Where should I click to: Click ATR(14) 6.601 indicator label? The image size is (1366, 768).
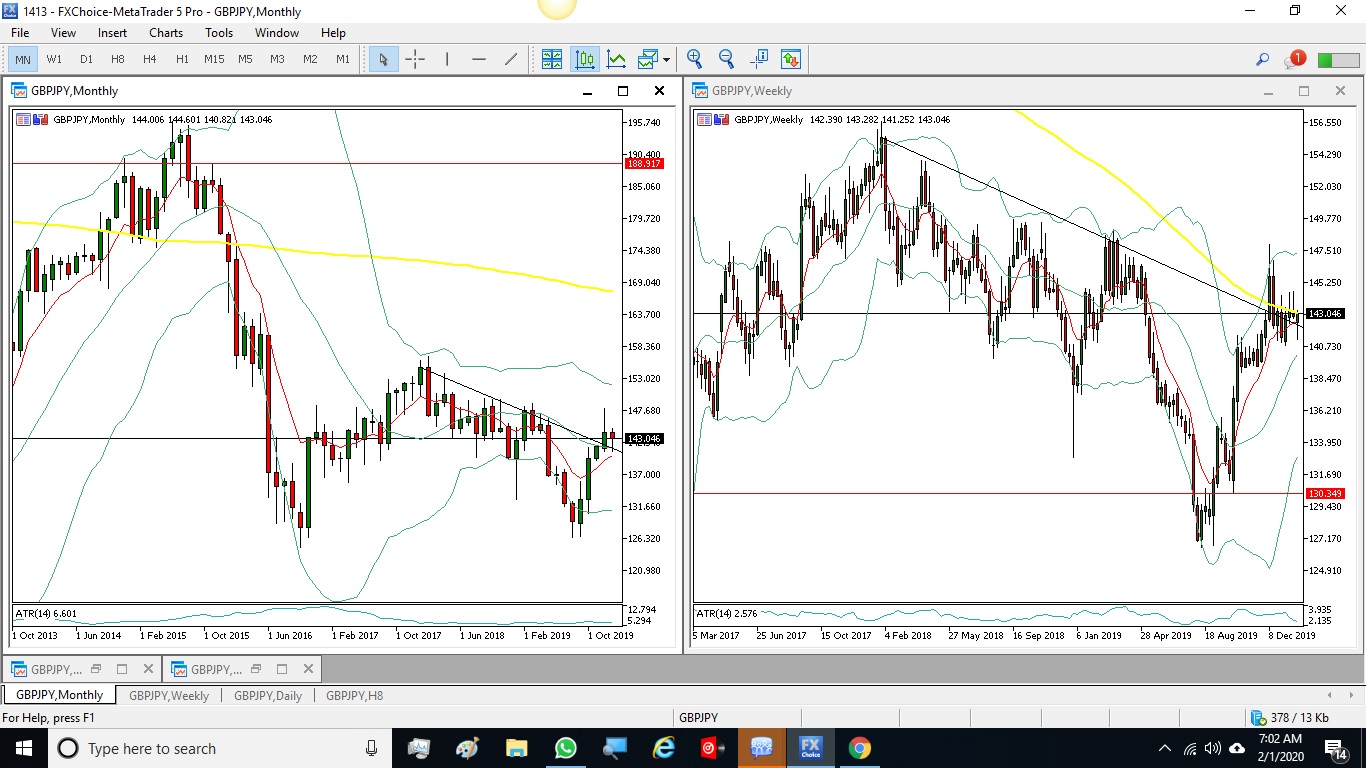click(45, 613)
